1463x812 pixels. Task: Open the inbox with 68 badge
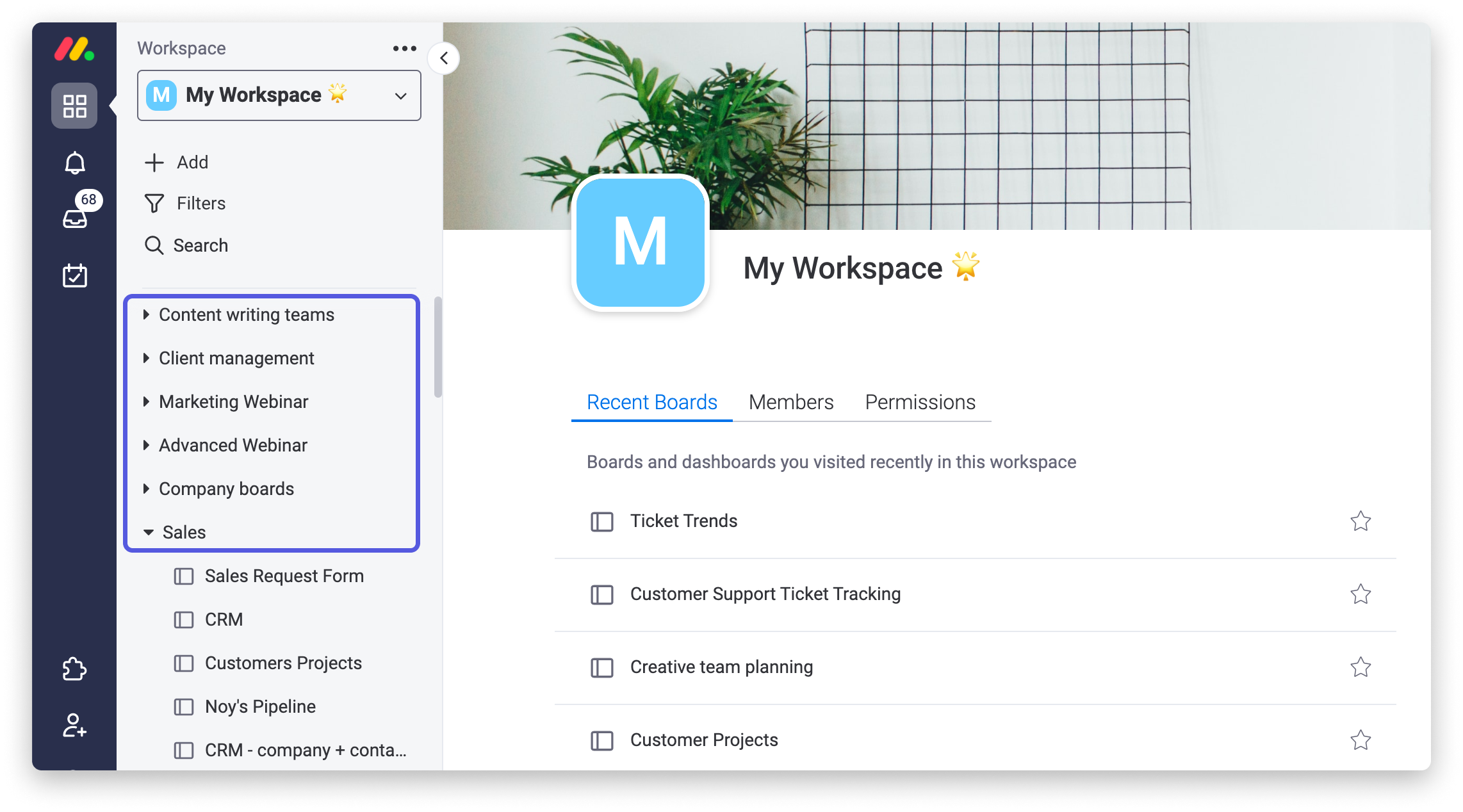pyautogui.click(x=76, y=218)
